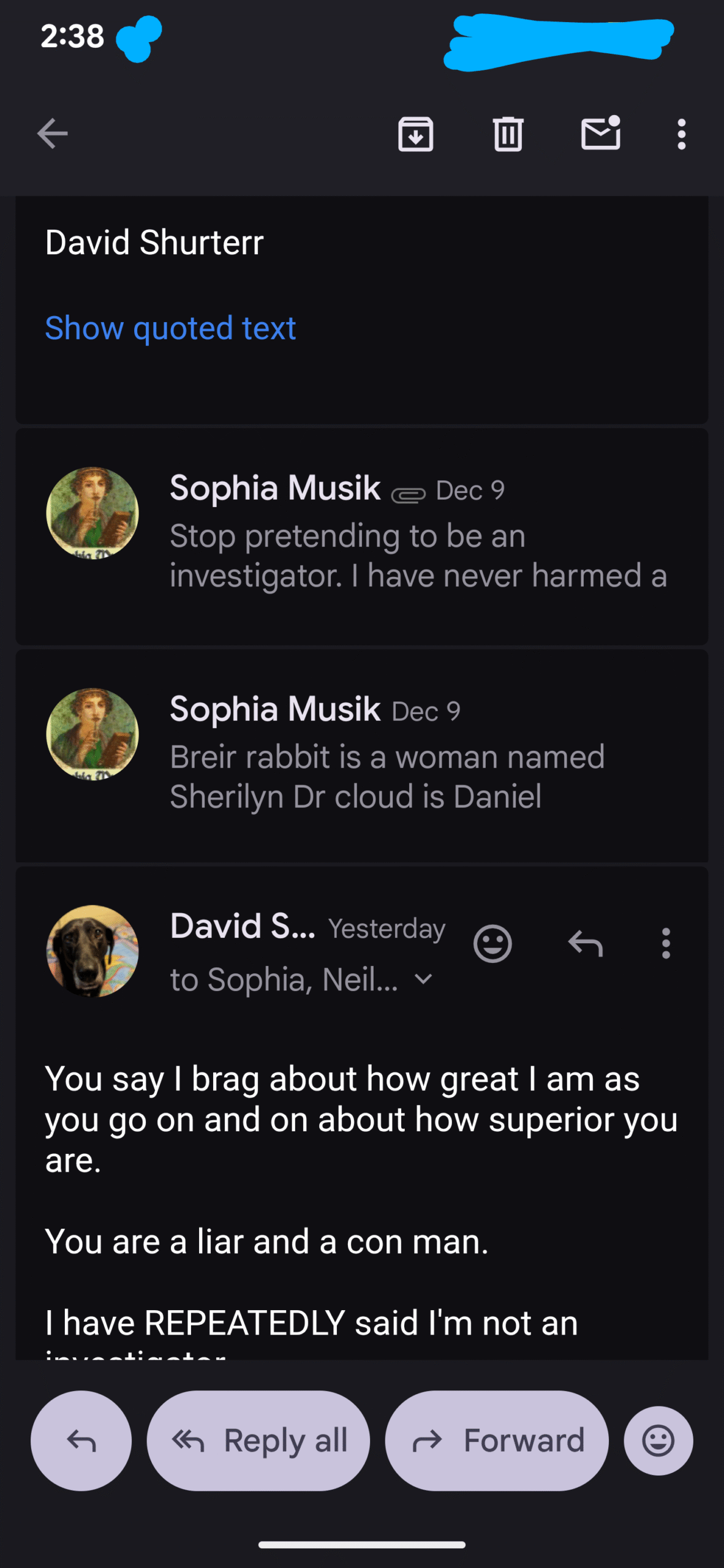Tap the bottom emoji reaction button
The width and height of the screenshot is (724, 1568).
(658, 1441)
